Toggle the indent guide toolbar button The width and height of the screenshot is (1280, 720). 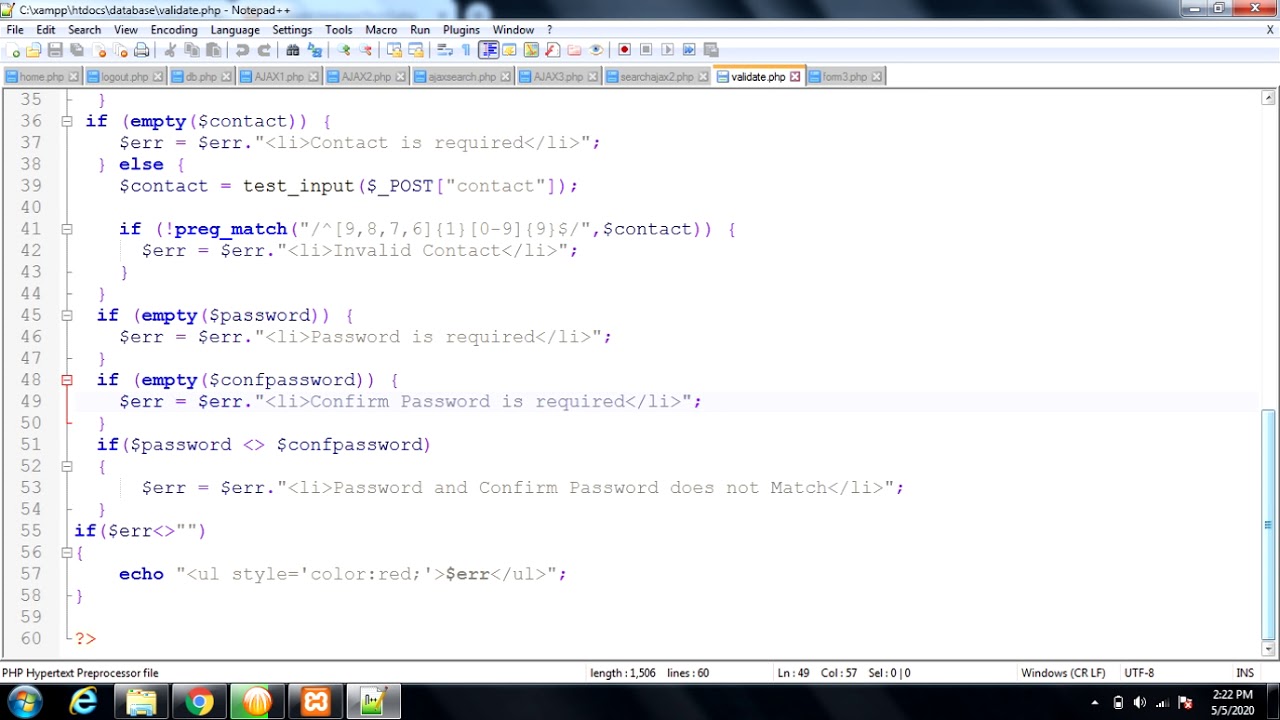pyautogui.click(x=488, y=50)
